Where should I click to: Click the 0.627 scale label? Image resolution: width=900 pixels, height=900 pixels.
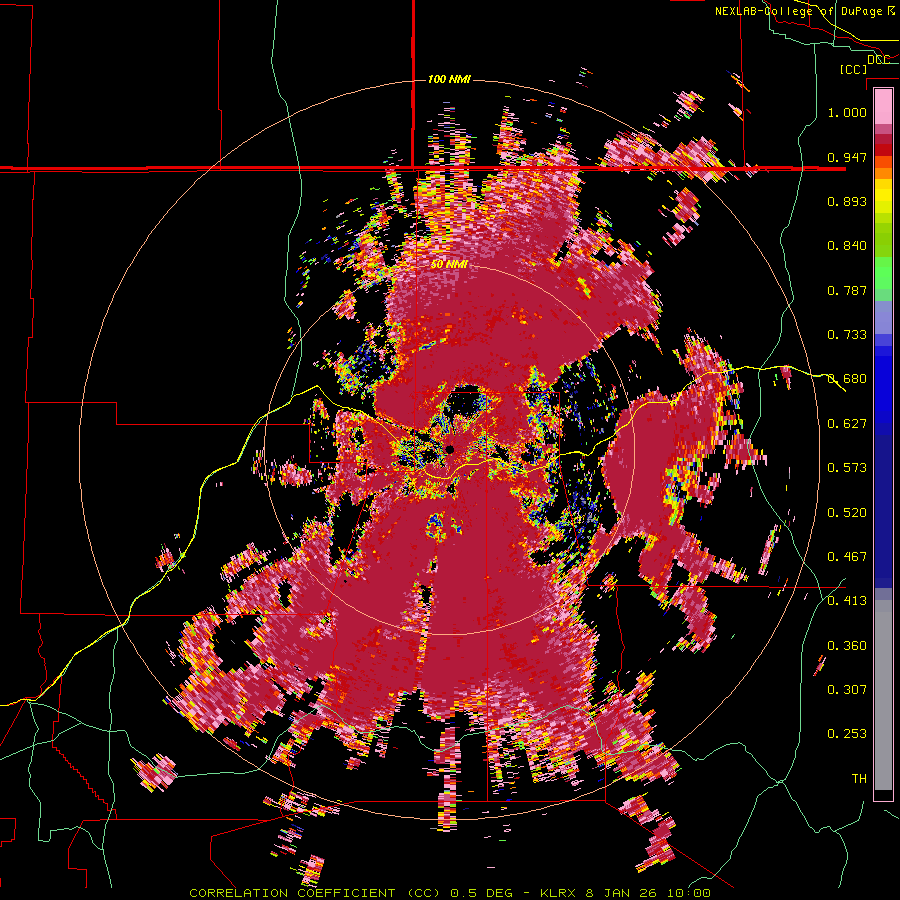847,424
